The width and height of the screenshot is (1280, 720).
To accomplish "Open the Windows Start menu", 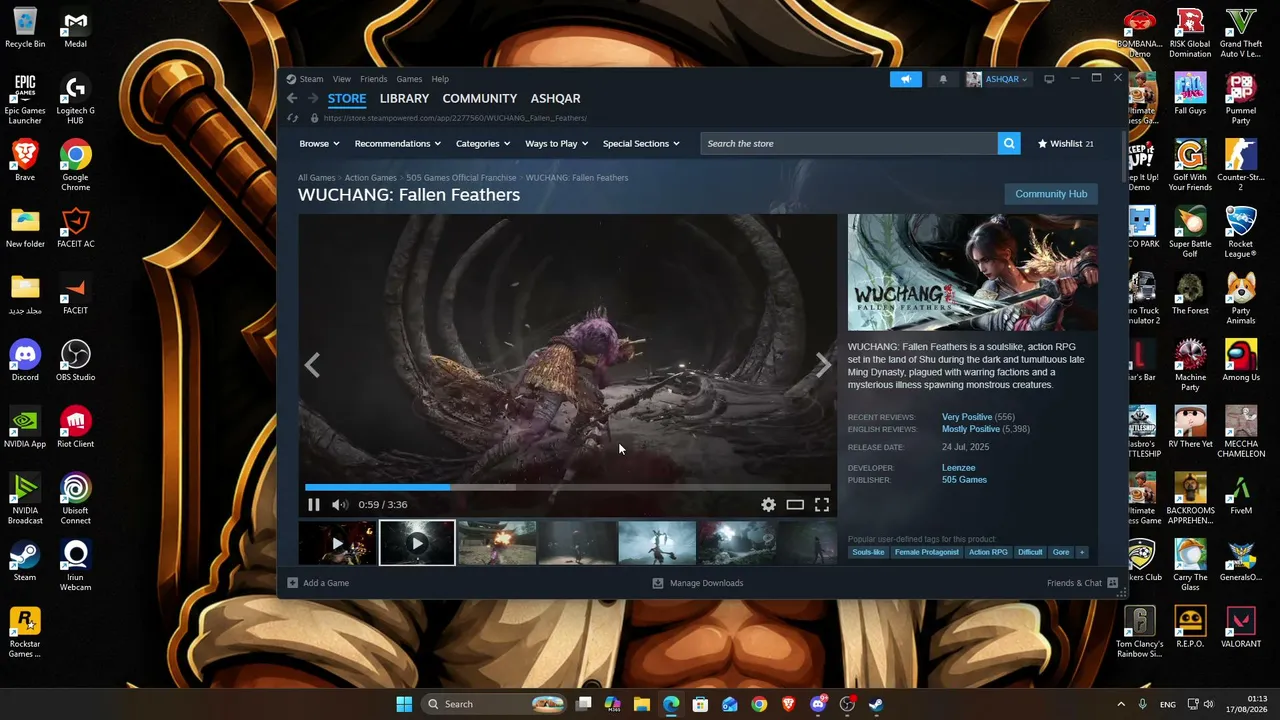I will tap(404, 704).
